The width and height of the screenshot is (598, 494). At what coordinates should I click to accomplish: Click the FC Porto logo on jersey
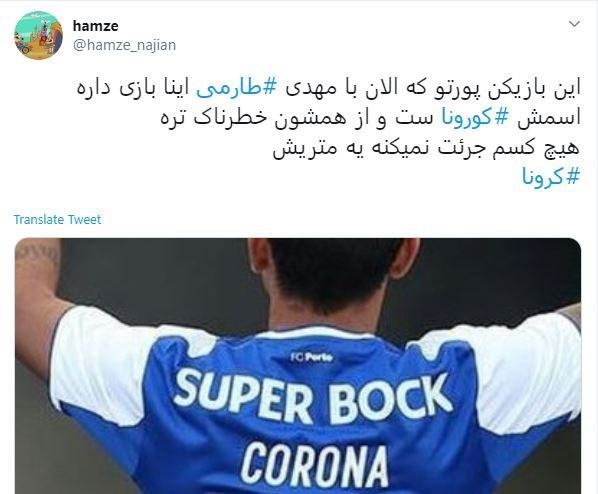pos(312,357)
